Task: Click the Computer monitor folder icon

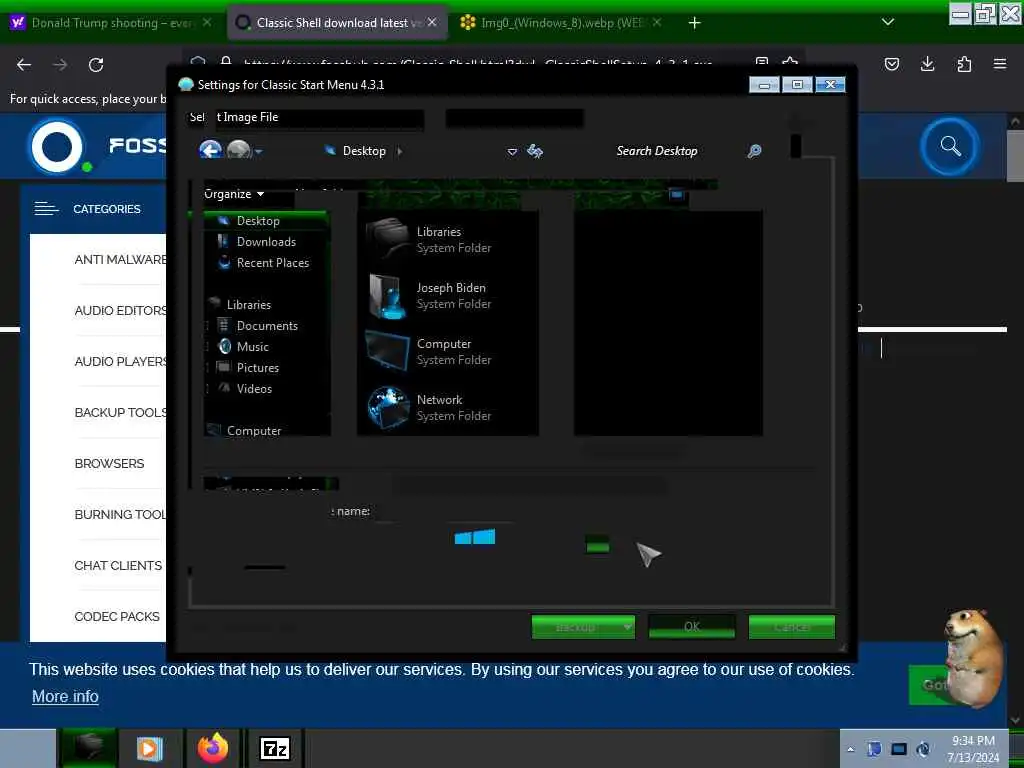Action: [388, 351]
